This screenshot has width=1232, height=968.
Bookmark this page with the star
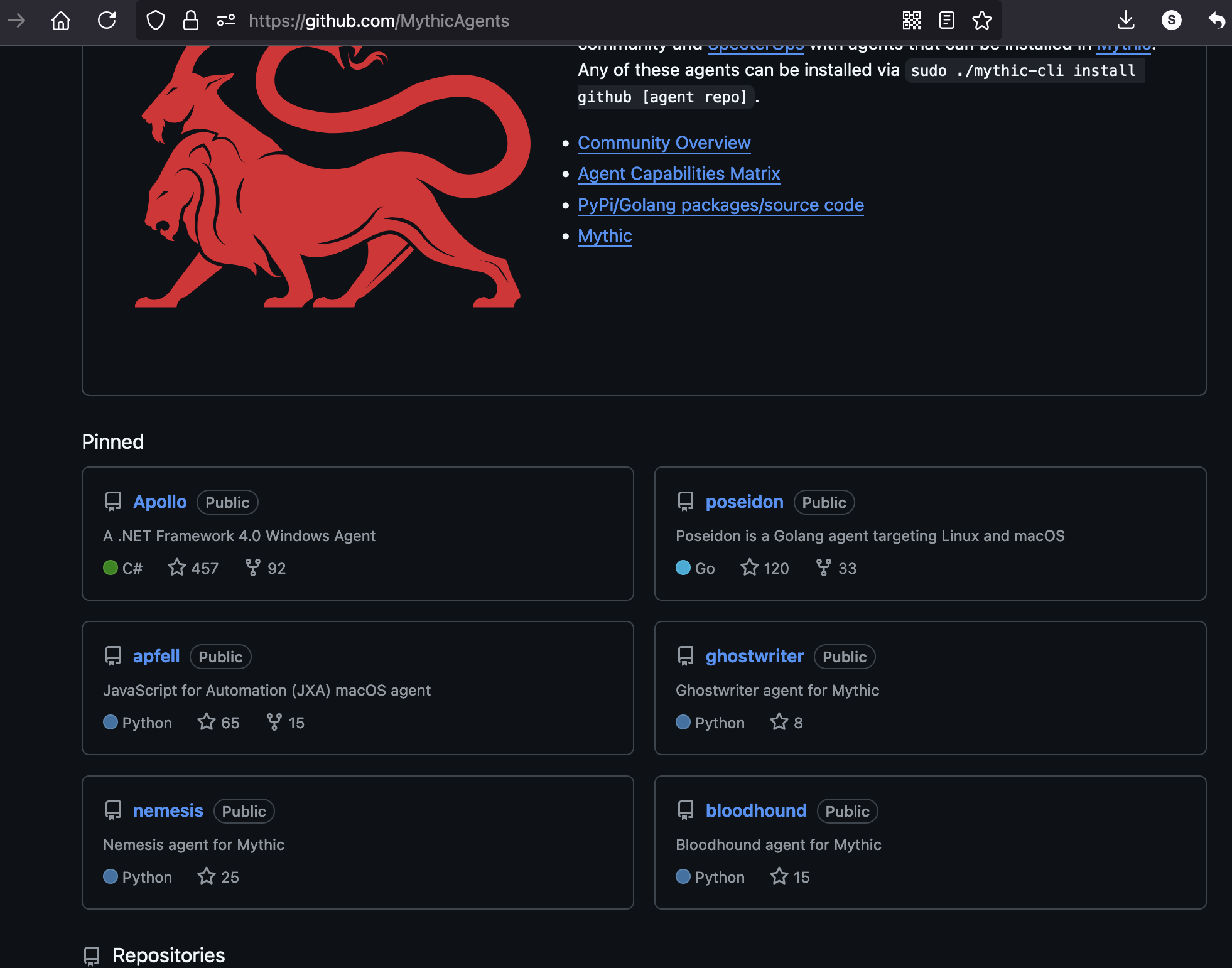point(982,21)
